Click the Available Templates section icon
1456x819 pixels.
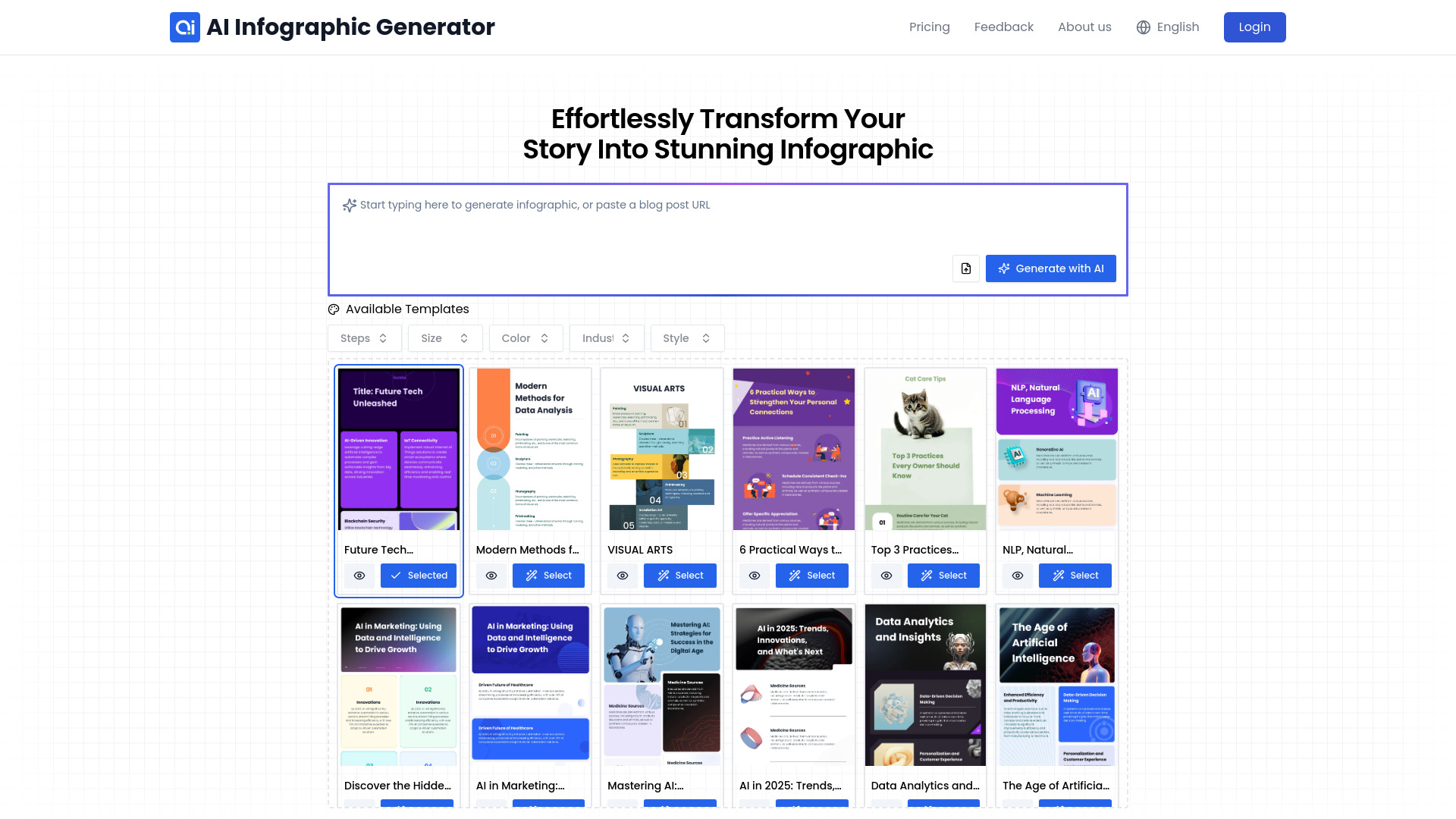pos(334,309)
